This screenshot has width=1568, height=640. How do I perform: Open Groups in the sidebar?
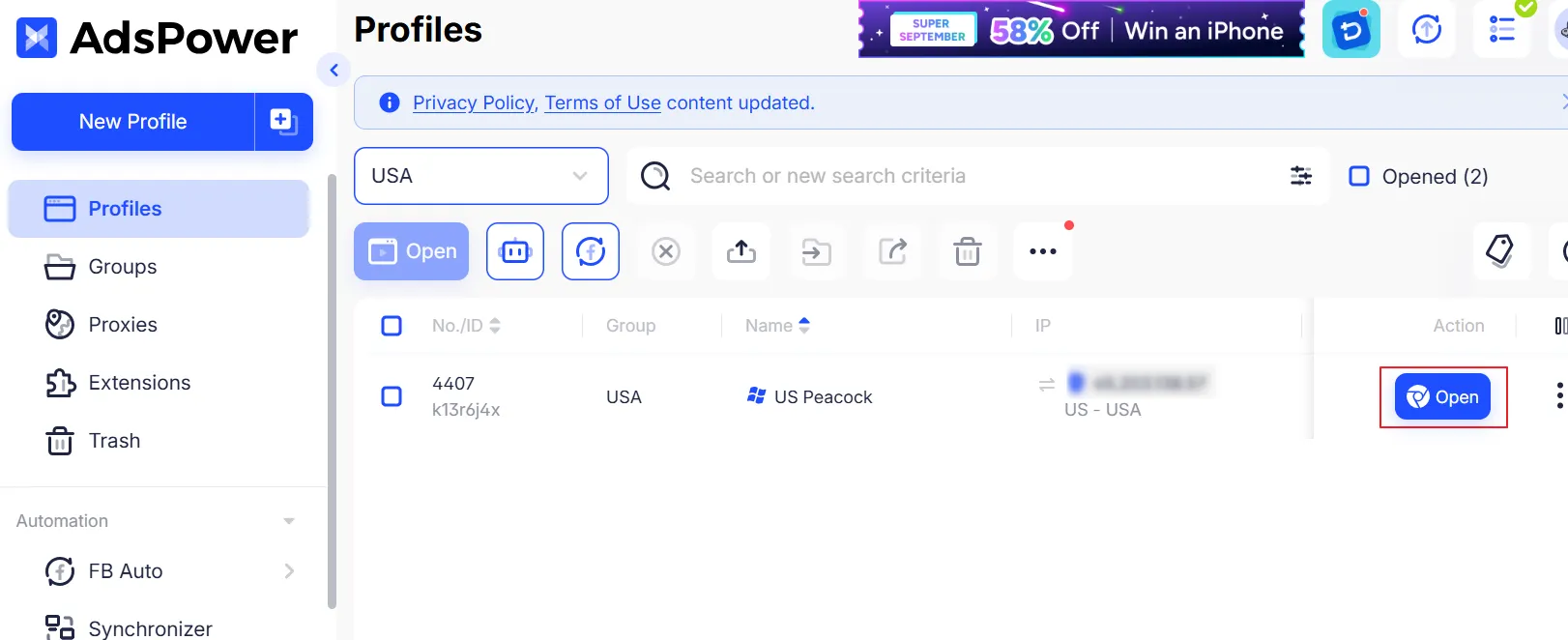pyautogui.click(x=159, y=267)
